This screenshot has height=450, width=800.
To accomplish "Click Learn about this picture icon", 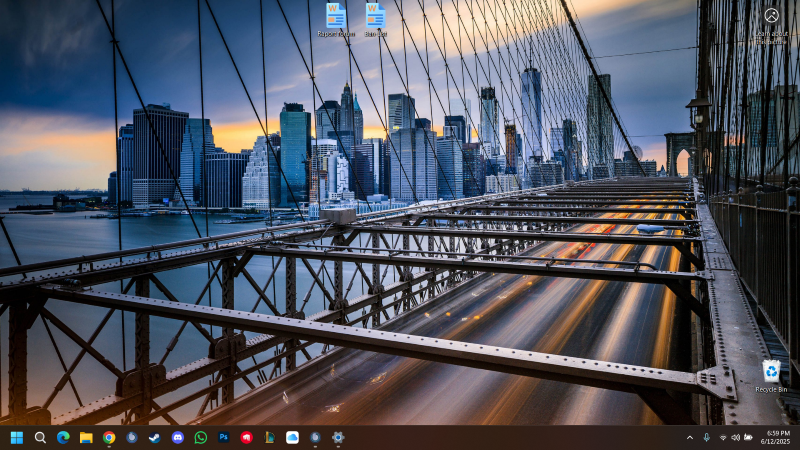I will point(771,23).
